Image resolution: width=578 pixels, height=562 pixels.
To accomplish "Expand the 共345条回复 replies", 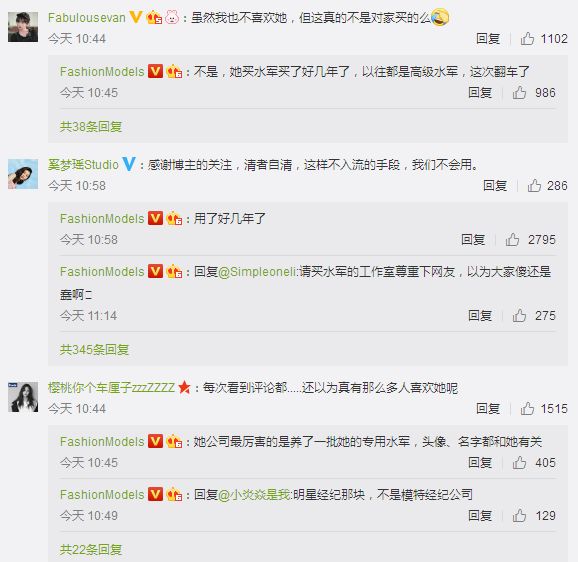I will (x=94, y=349).
